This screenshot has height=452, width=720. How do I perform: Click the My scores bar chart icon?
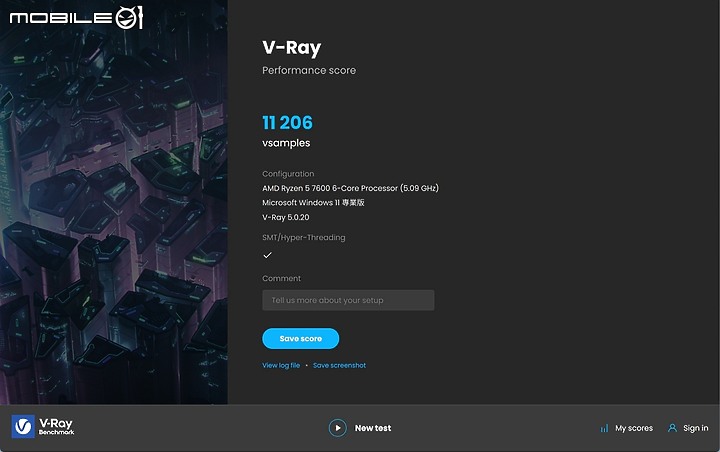click(x=604, y=428)
